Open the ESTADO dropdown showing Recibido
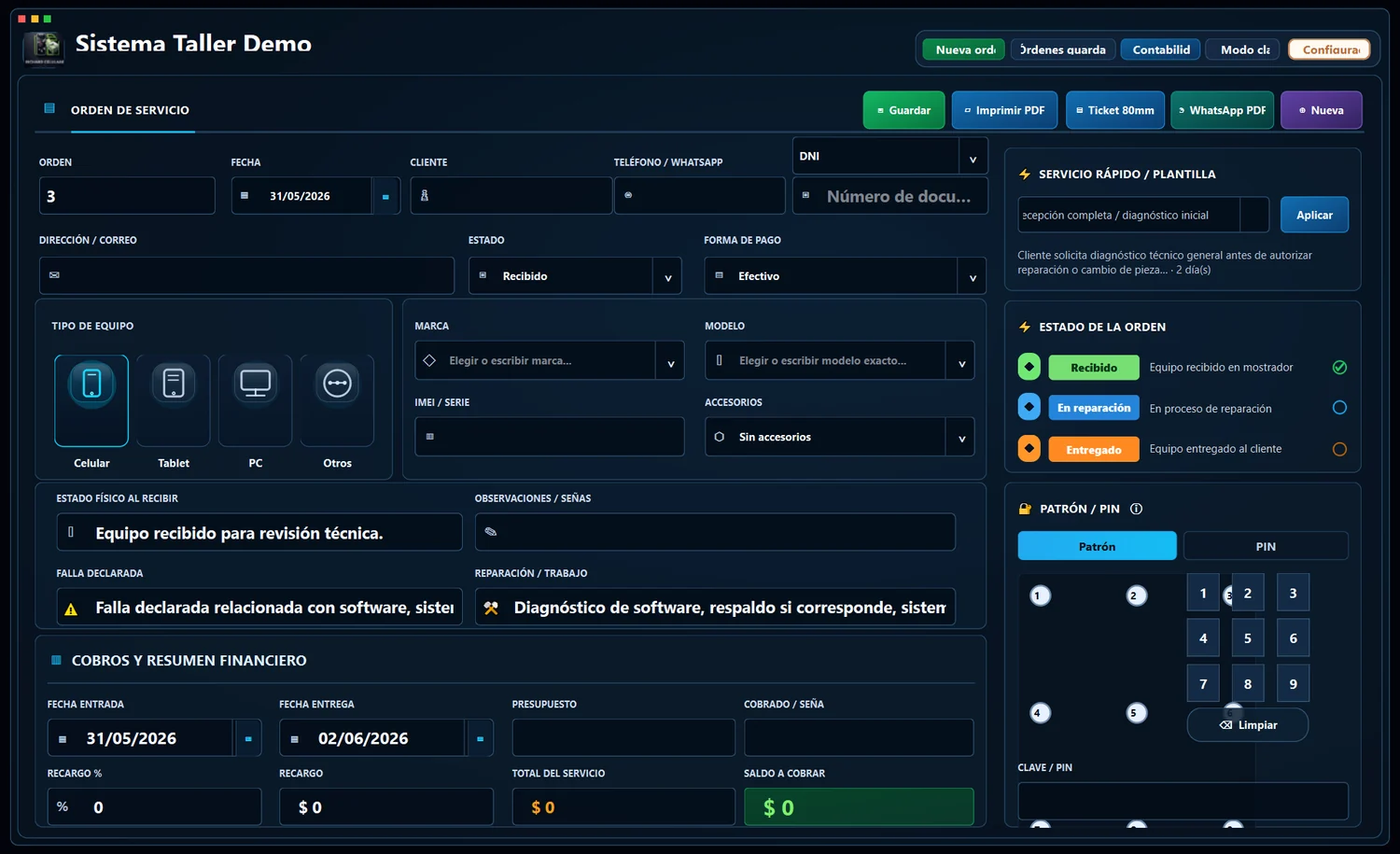This screenshot has height=854, width=1400. (575, 276)
